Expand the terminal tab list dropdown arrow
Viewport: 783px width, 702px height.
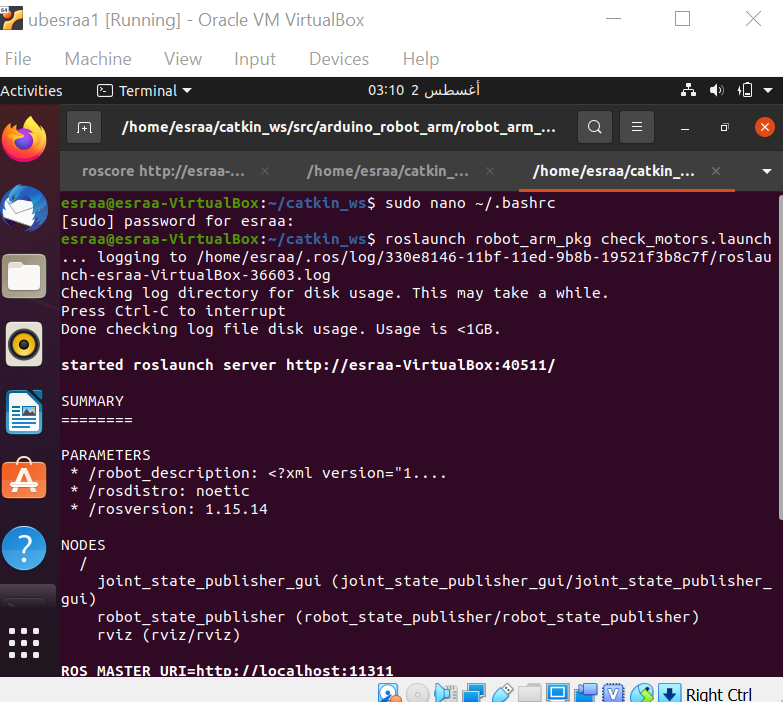[767, 171]
